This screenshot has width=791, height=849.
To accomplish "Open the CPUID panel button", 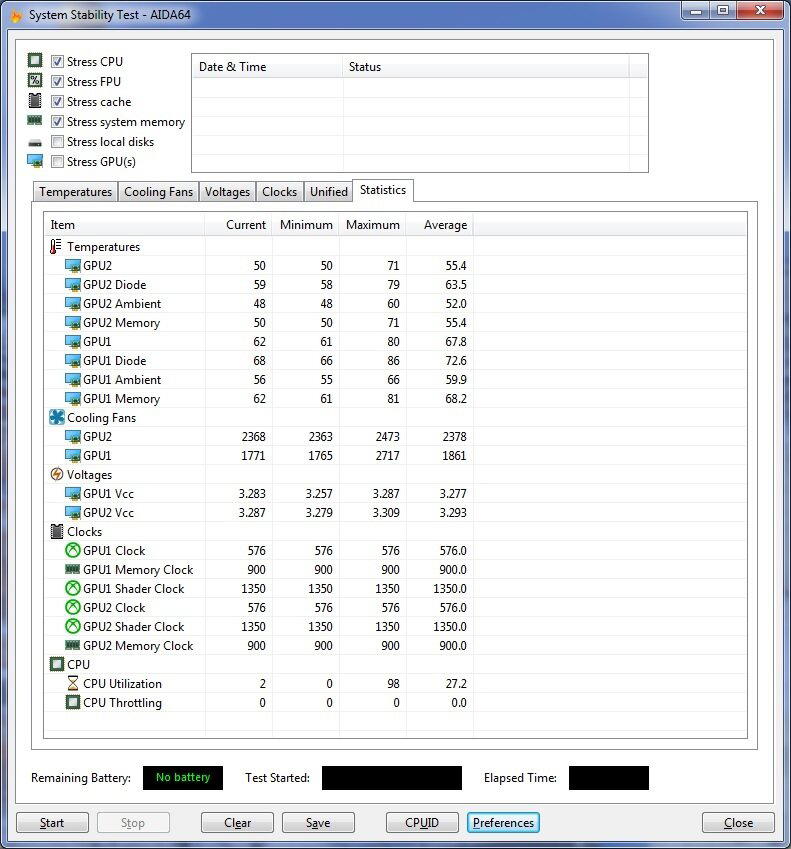I will [422, 822].
